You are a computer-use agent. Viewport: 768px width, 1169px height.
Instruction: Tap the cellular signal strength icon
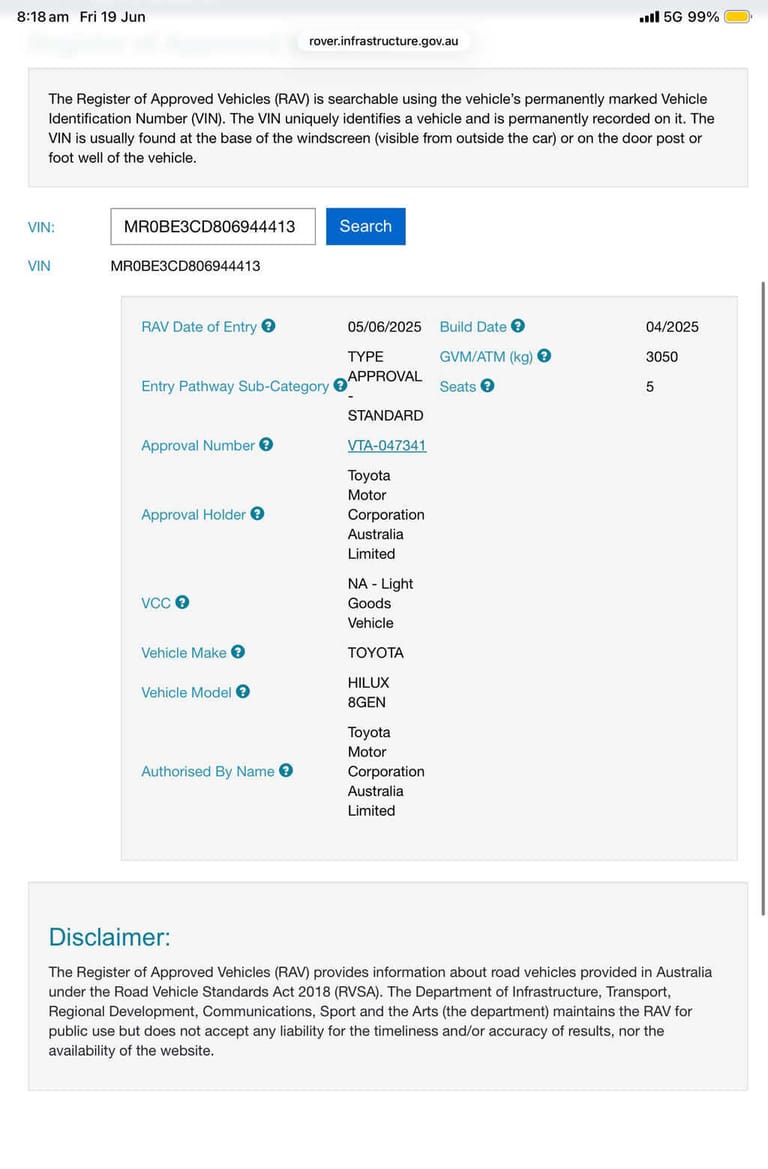[649, 16]
